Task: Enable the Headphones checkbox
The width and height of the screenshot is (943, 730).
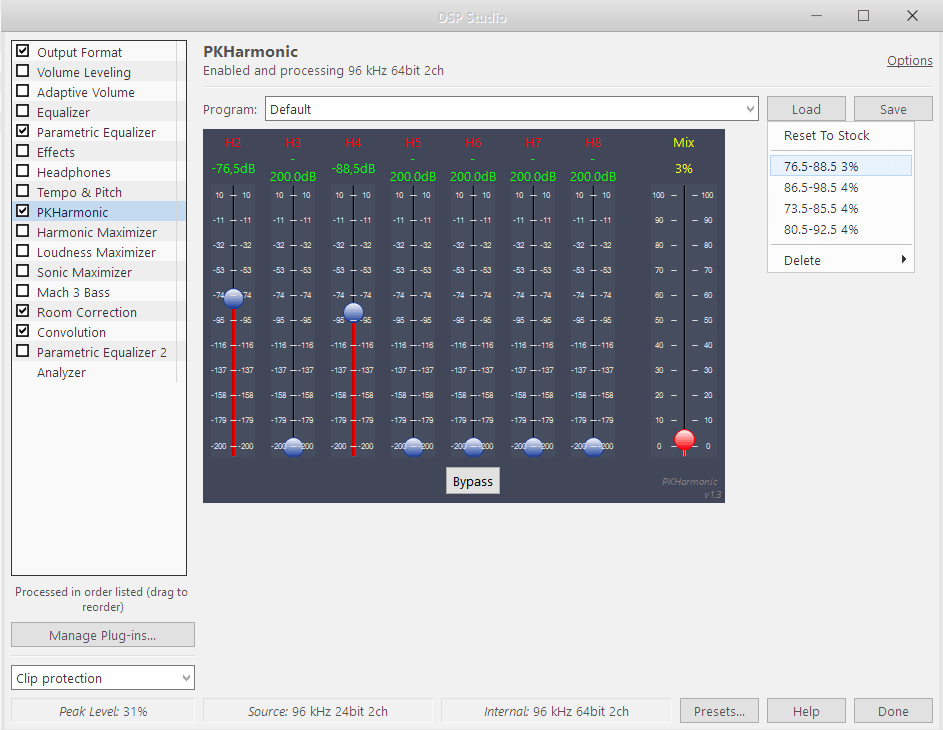Action: click(23, 171)
